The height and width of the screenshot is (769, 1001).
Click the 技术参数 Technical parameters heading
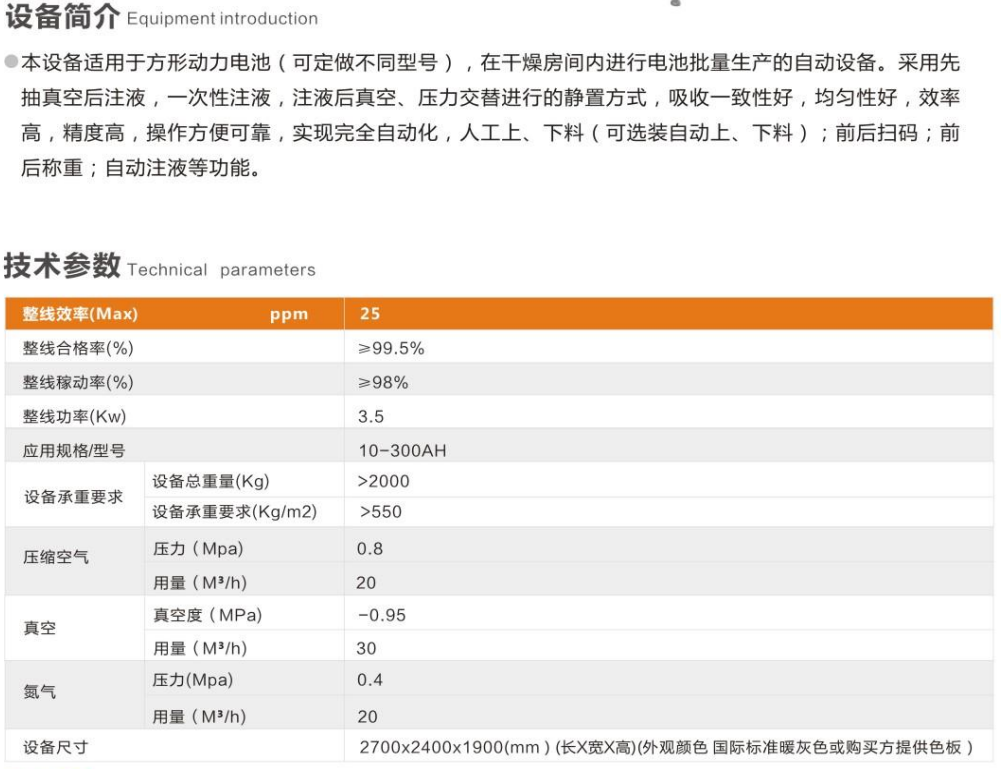[160, 268]
